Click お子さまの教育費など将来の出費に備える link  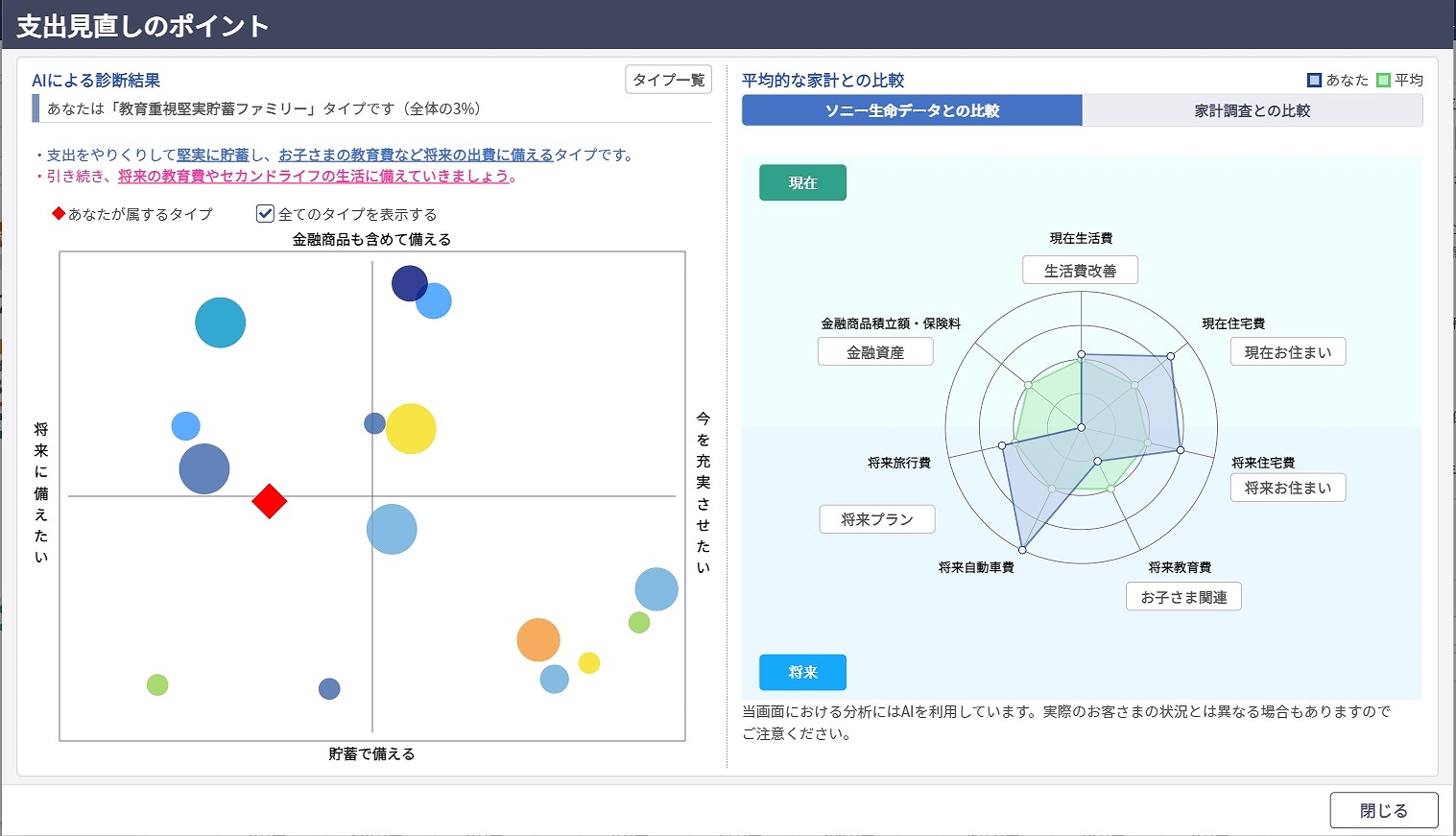click(x=416, y=155)
